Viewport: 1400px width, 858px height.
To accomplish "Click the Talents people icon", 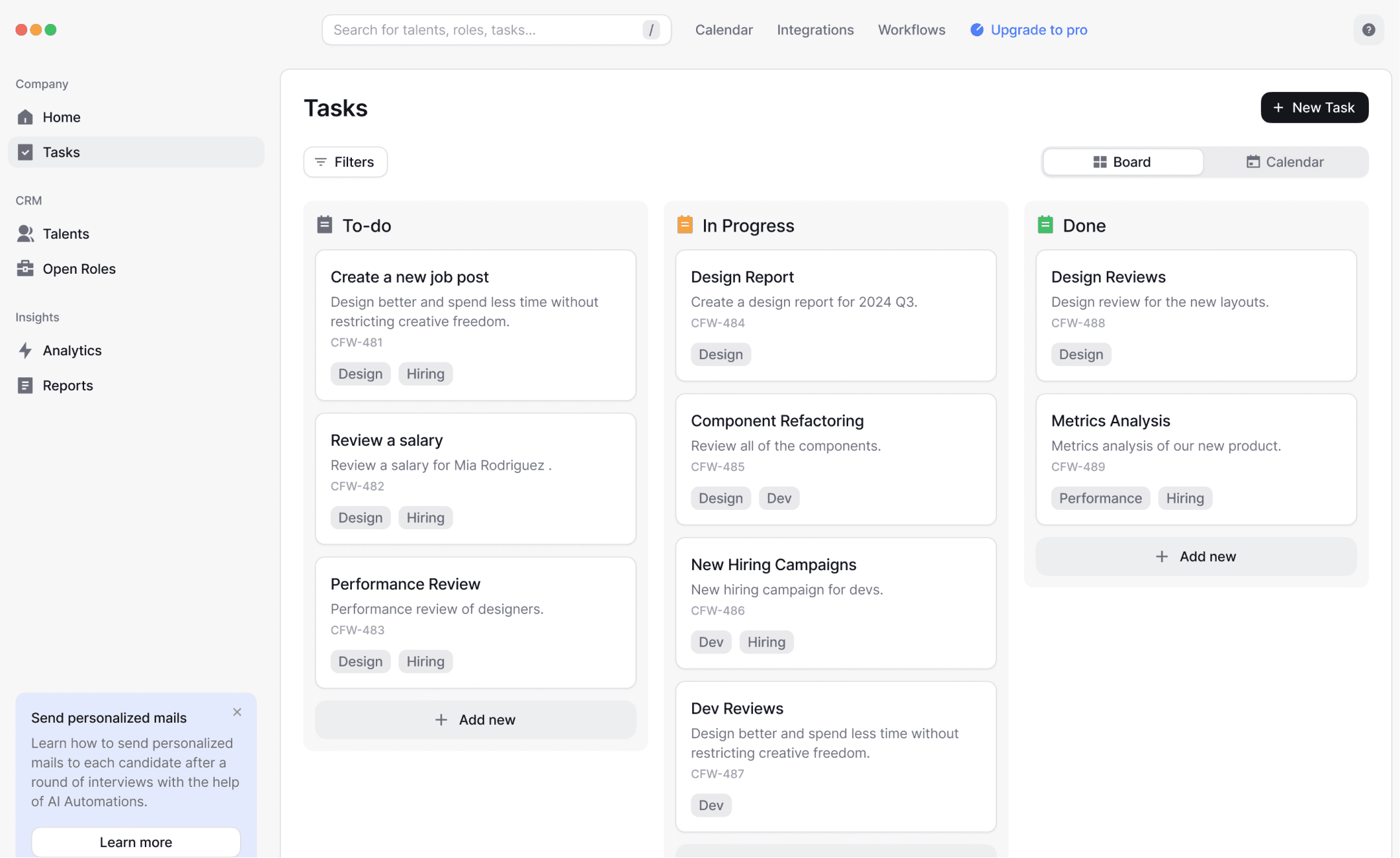I will coord(25,234).
